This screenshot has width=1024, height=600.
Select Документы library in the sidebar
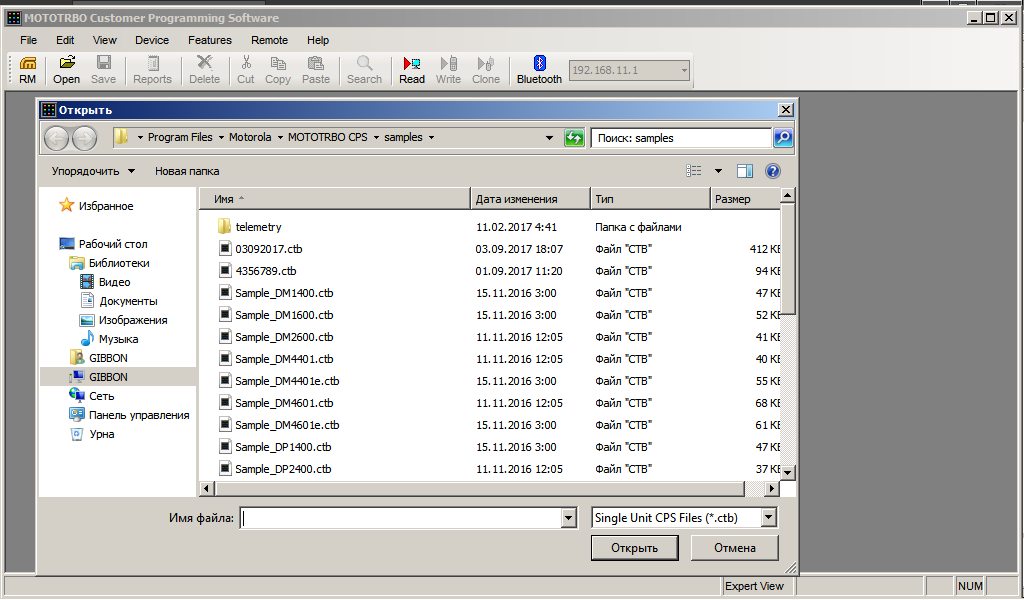pos(118,301)
